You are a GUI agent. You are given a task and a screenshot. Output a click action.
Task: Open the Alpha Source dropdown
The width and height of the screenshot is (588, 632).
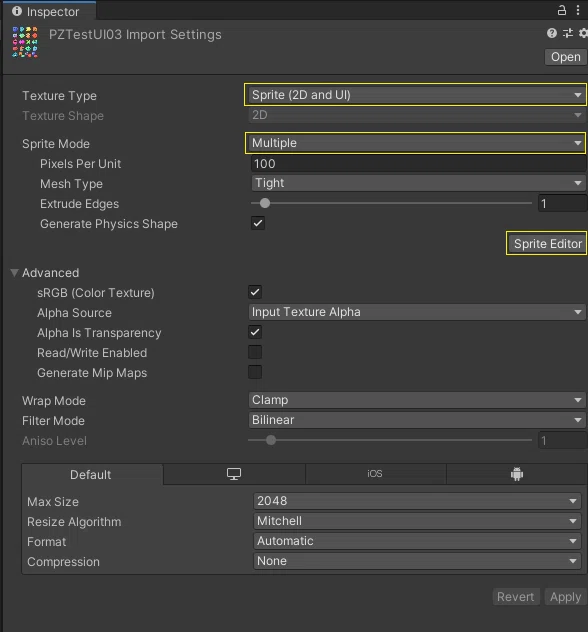pyautogui.click(x=417, y=312)
